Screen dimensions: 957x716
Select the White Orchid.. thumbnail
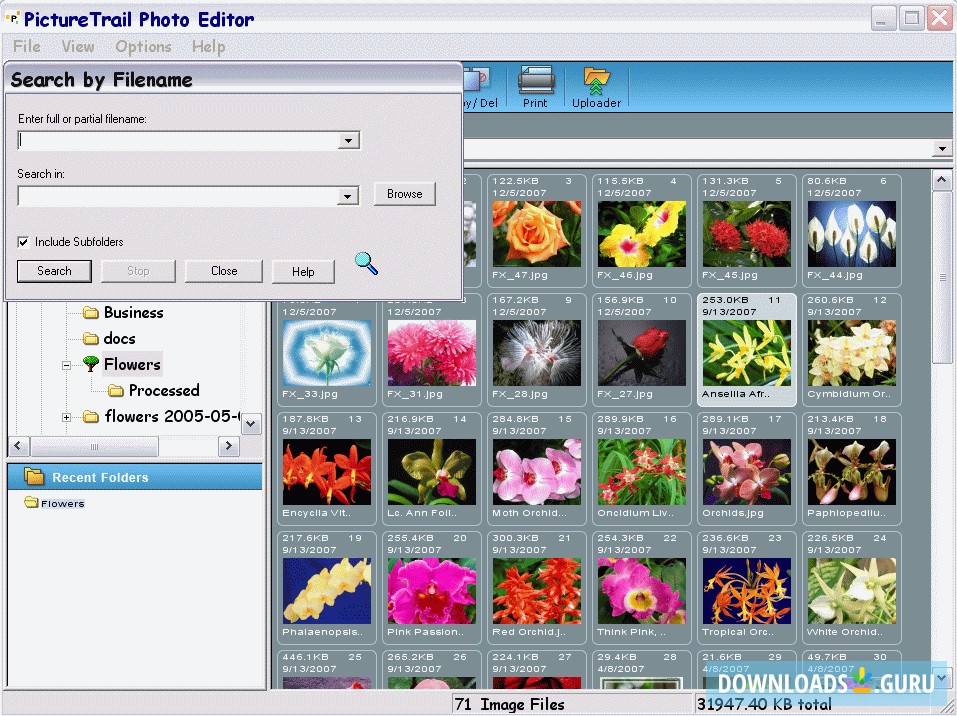pos(851,588)
